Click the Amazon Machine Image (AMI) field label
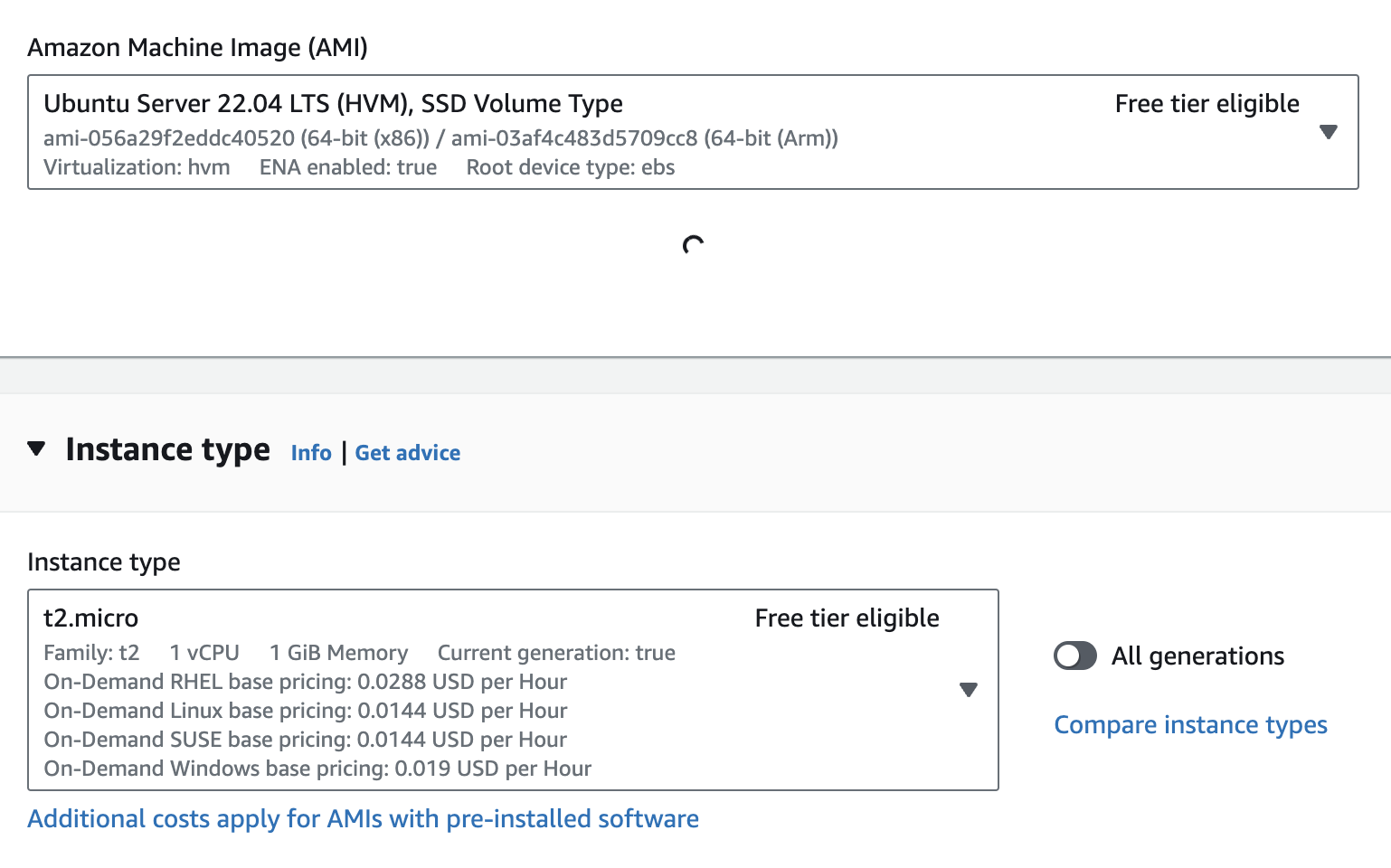This screenshot has width=1391, height=868. 197,48
